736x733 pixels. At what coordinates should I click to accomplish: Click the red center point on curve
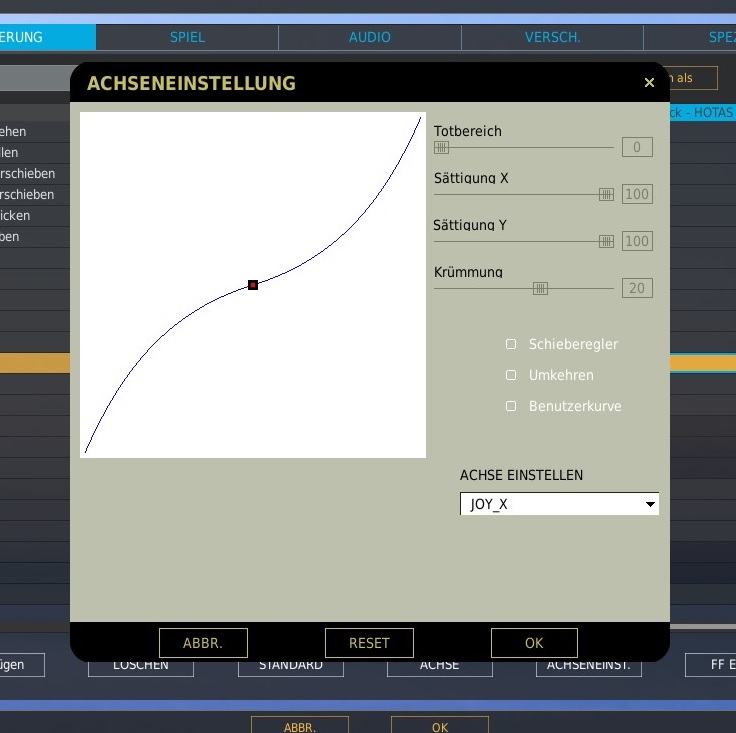click(x=253, y=285)
